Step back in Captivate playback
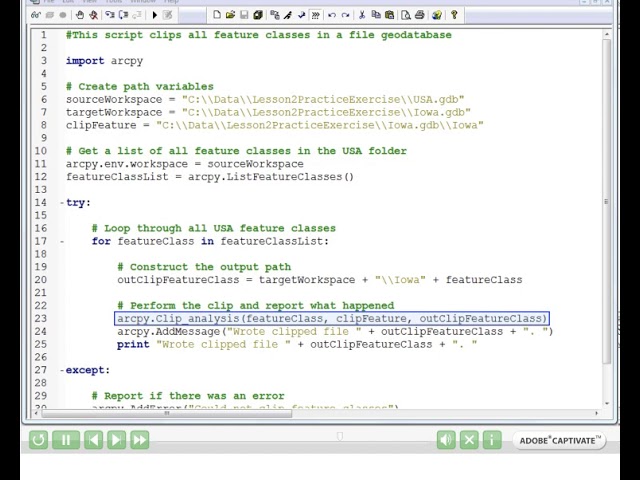640x480 pixels. coord(93,440)
